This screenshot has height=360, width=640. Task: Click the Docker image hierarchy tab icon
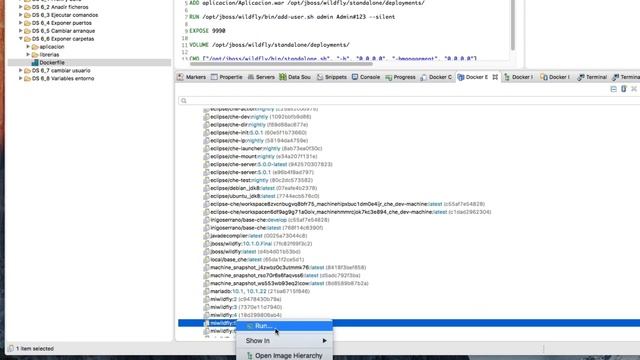[507, 77]
